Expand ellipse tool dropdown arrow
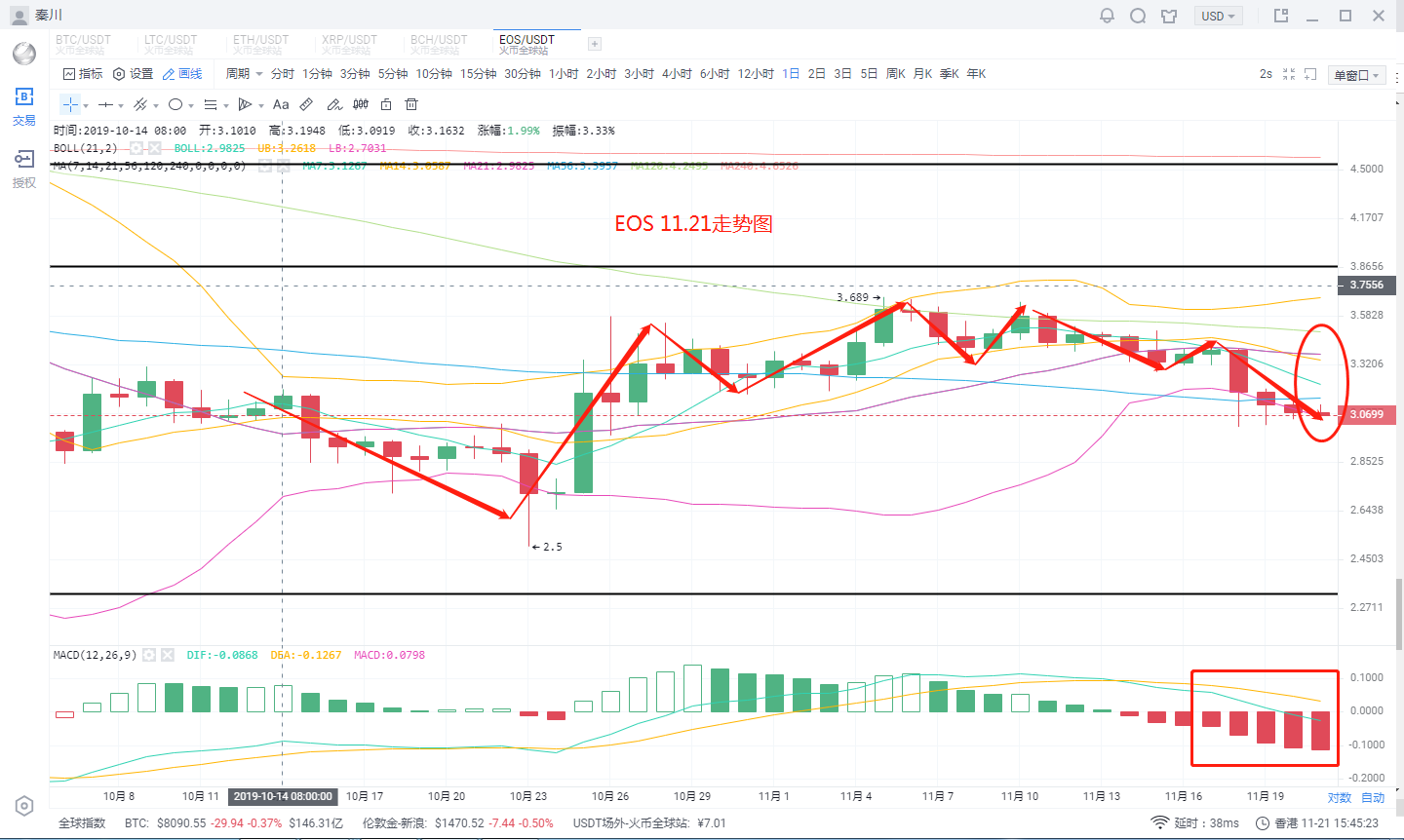The image size is (1404, 840). coord(191,105)
